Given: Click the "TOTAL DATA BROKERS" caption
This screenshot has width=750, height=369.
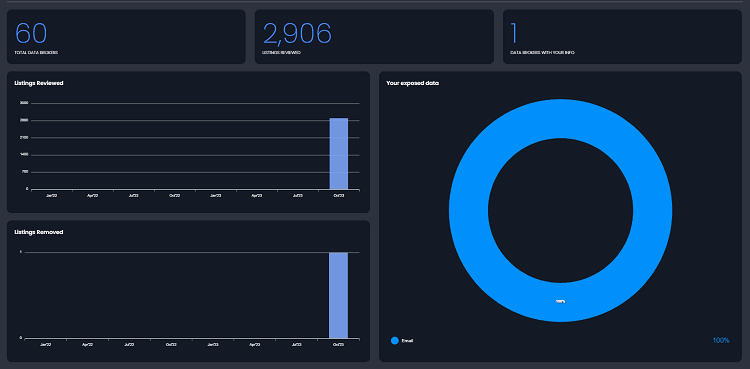Looking at the screenshot, I should [x=36, y=53].
